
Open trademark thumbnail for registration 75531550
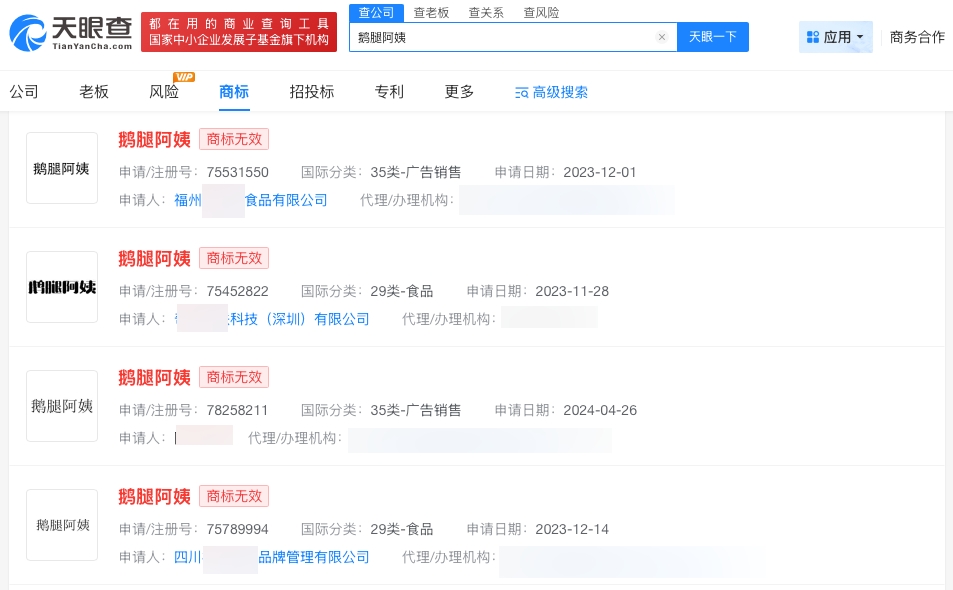[62, 168]
